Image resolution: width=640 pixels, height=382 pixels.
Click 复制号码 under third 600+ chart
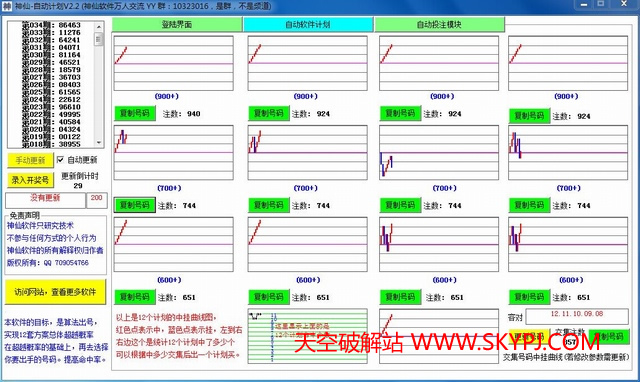[x=400, y=297]
